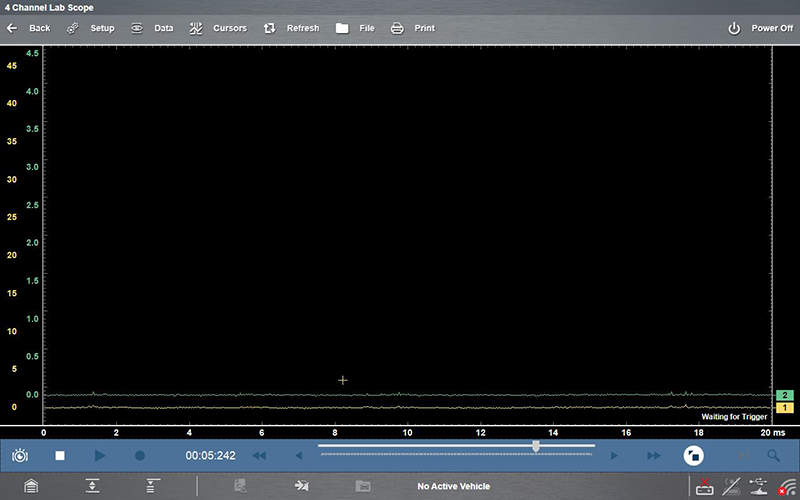Viewport: 800px width, 500px height.
Task: Click the yellow 25 axis value
Action: [x=11, y=217]
